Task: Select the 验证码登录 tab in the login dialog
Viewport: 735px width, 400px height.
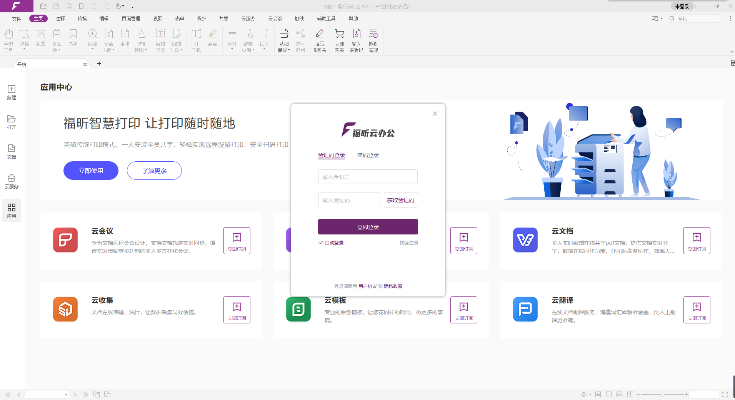Action: [331, 155]
